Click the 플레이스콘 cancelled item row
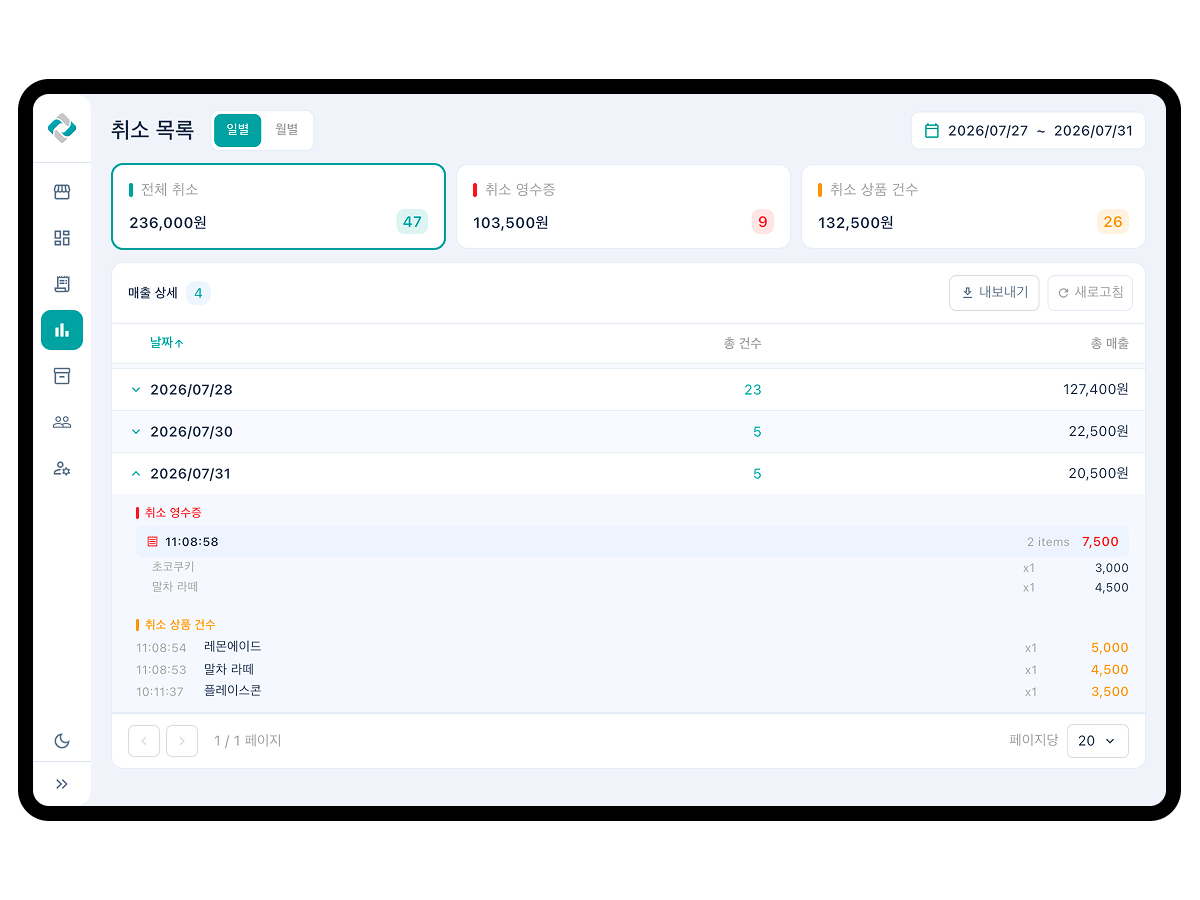The width and height of the screenshot is (1200, 900). click(x=632, y=691)
